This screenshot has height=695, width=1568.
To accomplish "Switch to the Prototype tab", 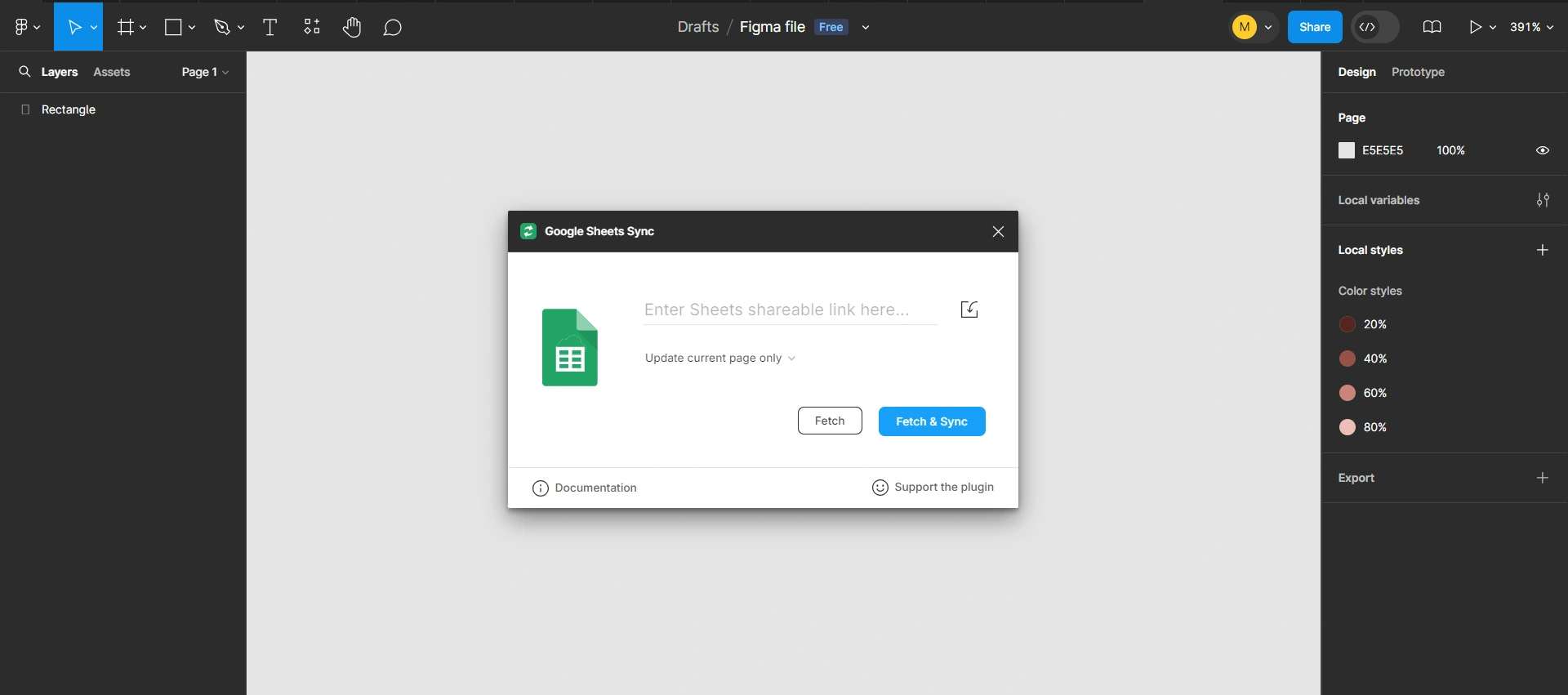I will pyautogui.click(x=1418, y=72).
